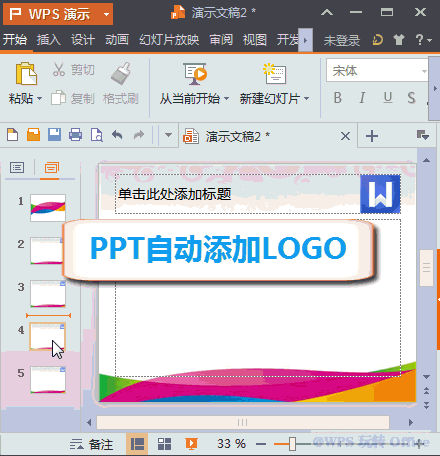This screenshot has width=440, height=456.
Task: Open the 宋体 font name combo box
Action: click(377, 70)
